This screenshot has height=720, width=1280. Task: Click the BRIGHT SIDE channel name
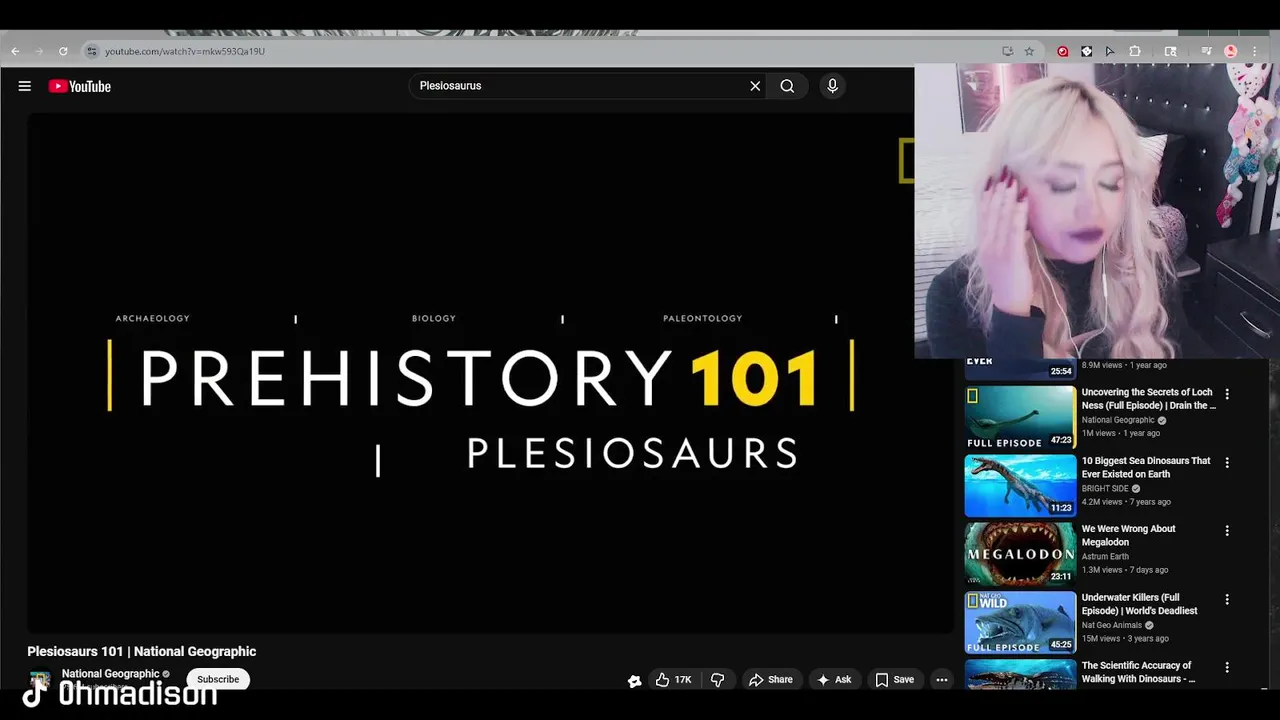coord(1105,488)
